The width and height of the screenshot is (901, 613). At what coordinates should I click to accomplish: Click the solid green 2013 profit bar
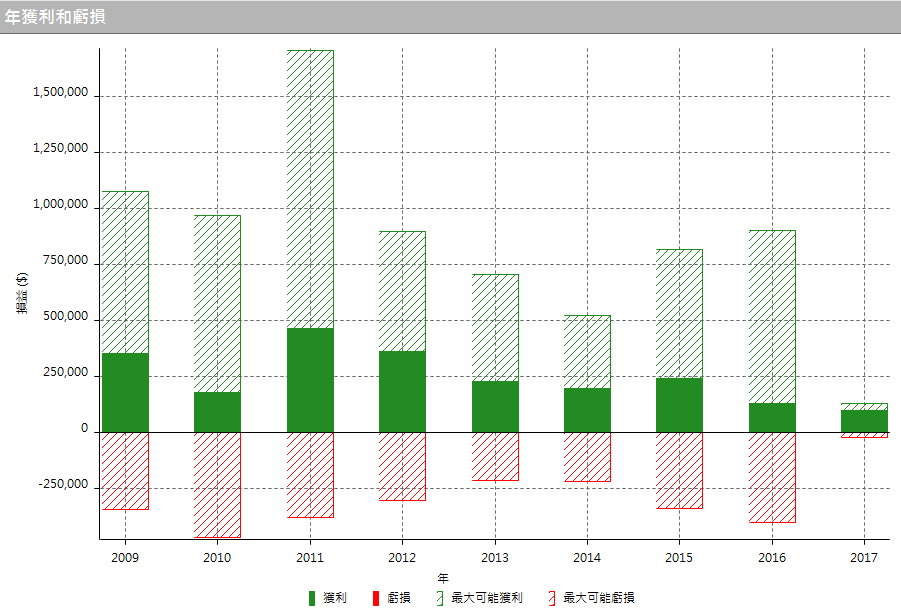pos(495,407)
